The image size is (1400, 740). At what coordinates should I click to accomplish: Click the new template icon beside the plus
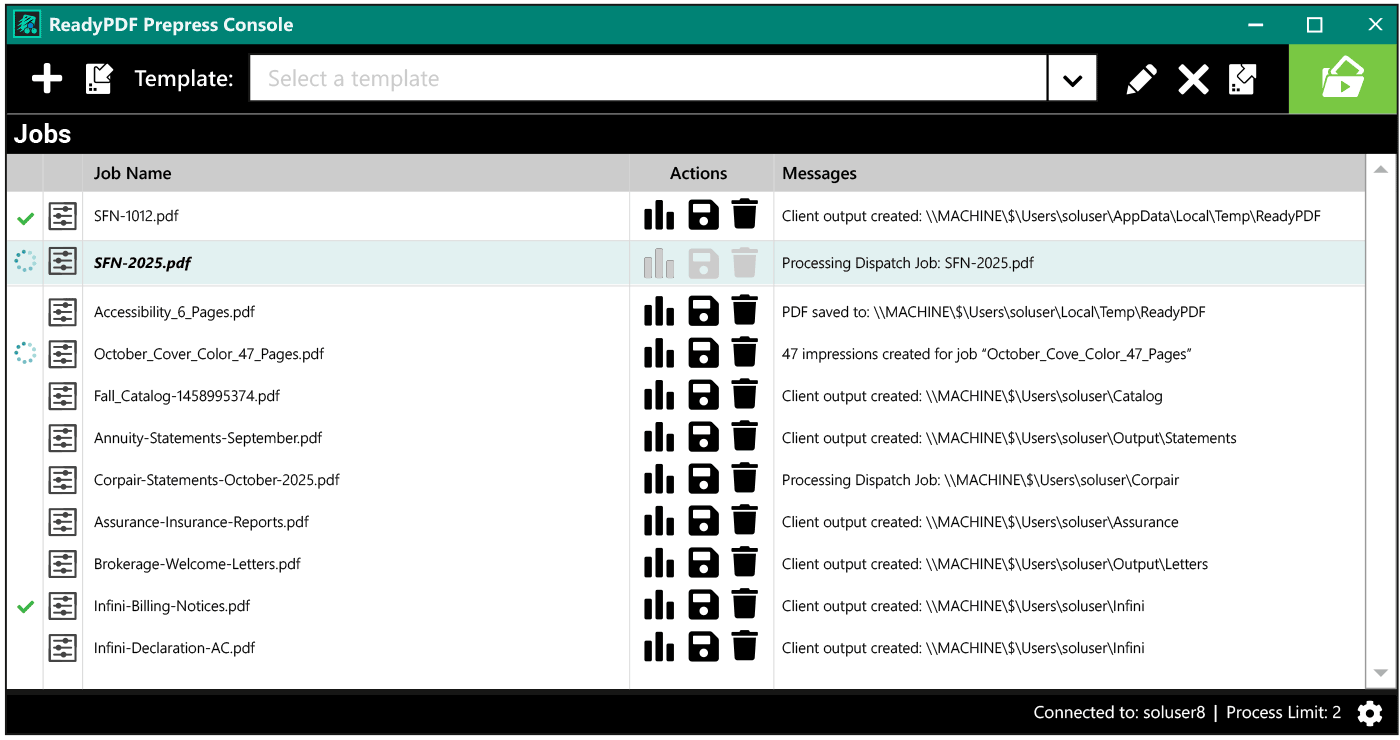point(98,79)
